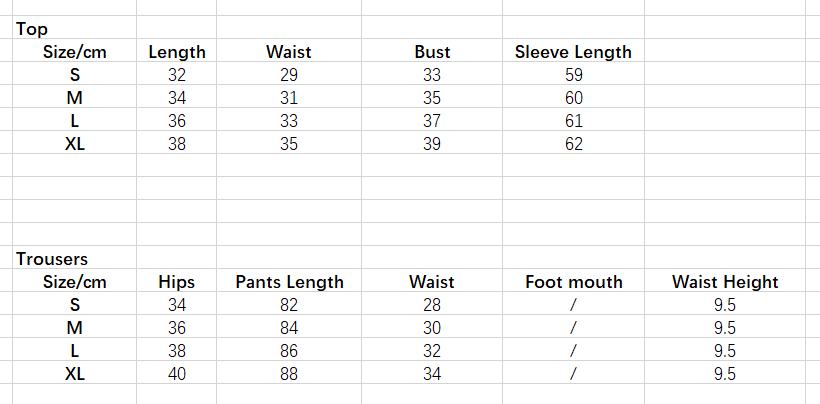Click the 'Foot mouth' header cell
Screen dimensions: 820x404
pyautogui.click(x=573, y=282)
